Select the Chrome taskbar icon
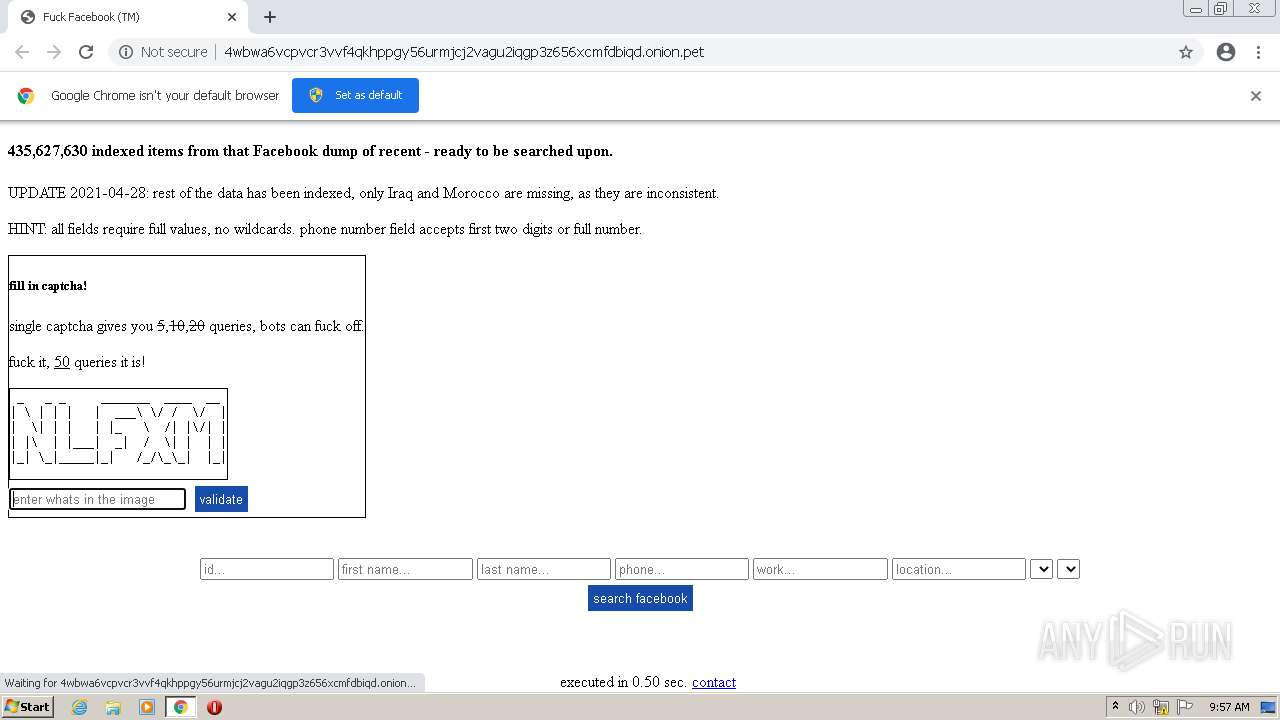This screenshot has height=720, width=1280. coord(181,707)
